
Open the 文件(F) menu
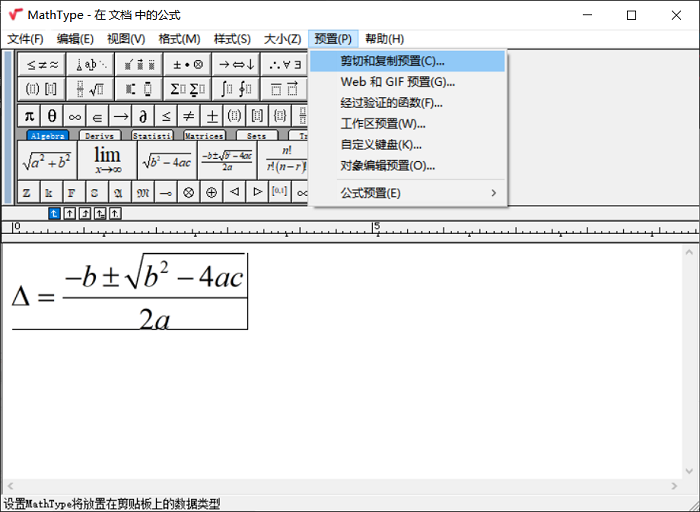(25, 39)
